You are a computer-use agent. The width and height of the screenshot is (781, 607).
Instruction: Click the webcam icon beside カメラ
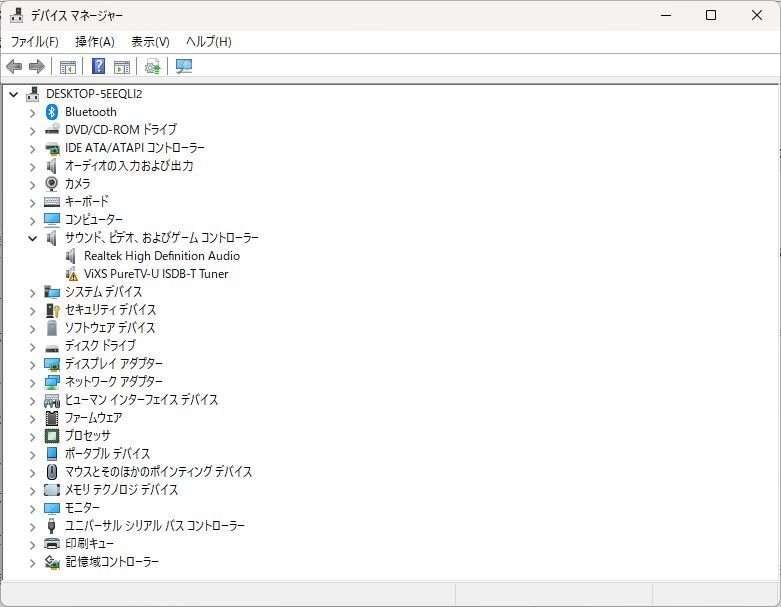click(x=51, y=184)
